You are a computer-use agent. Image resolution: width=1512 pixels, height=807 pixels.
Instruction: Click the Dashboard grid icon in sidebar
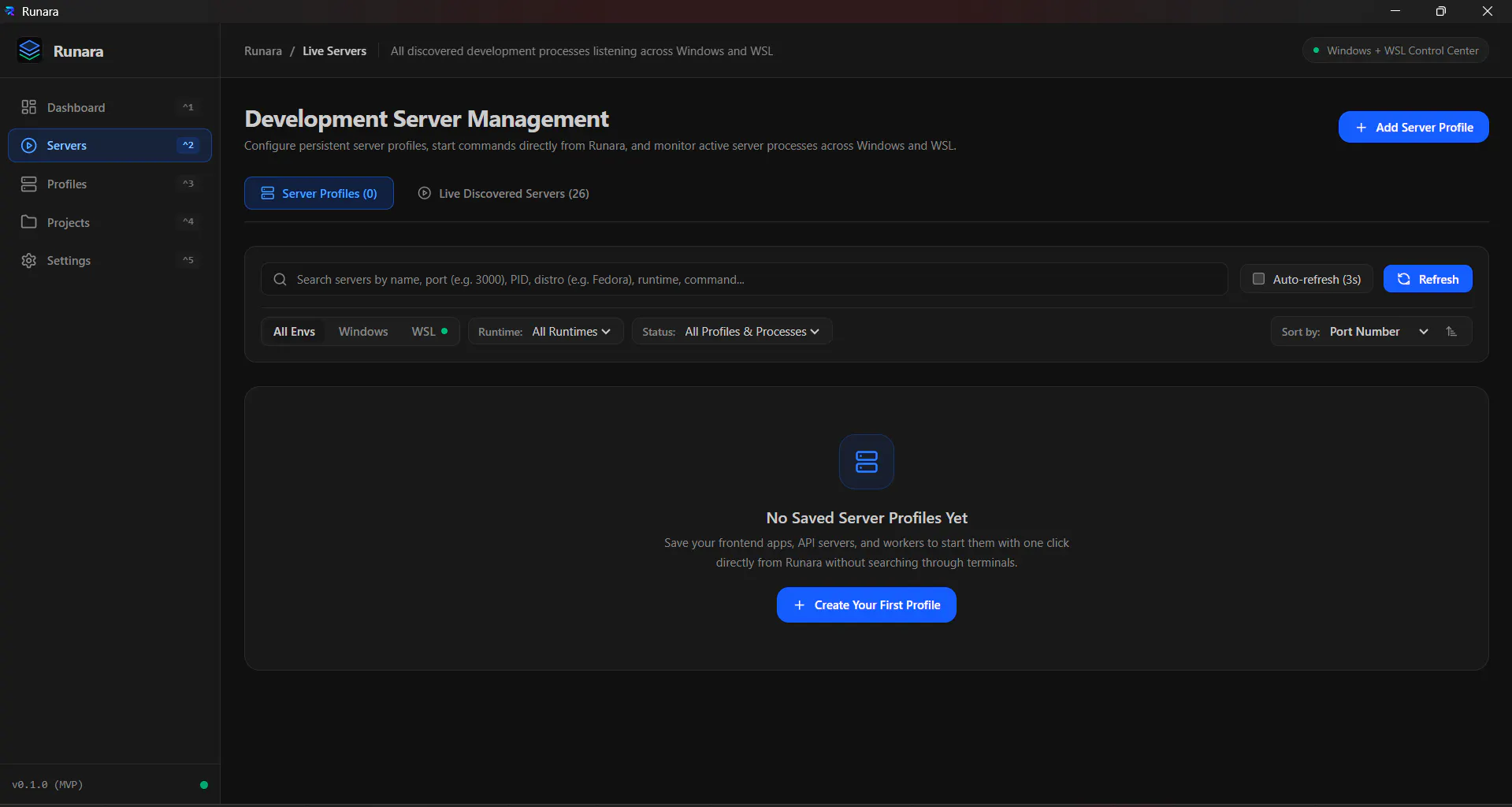(29, 107)
